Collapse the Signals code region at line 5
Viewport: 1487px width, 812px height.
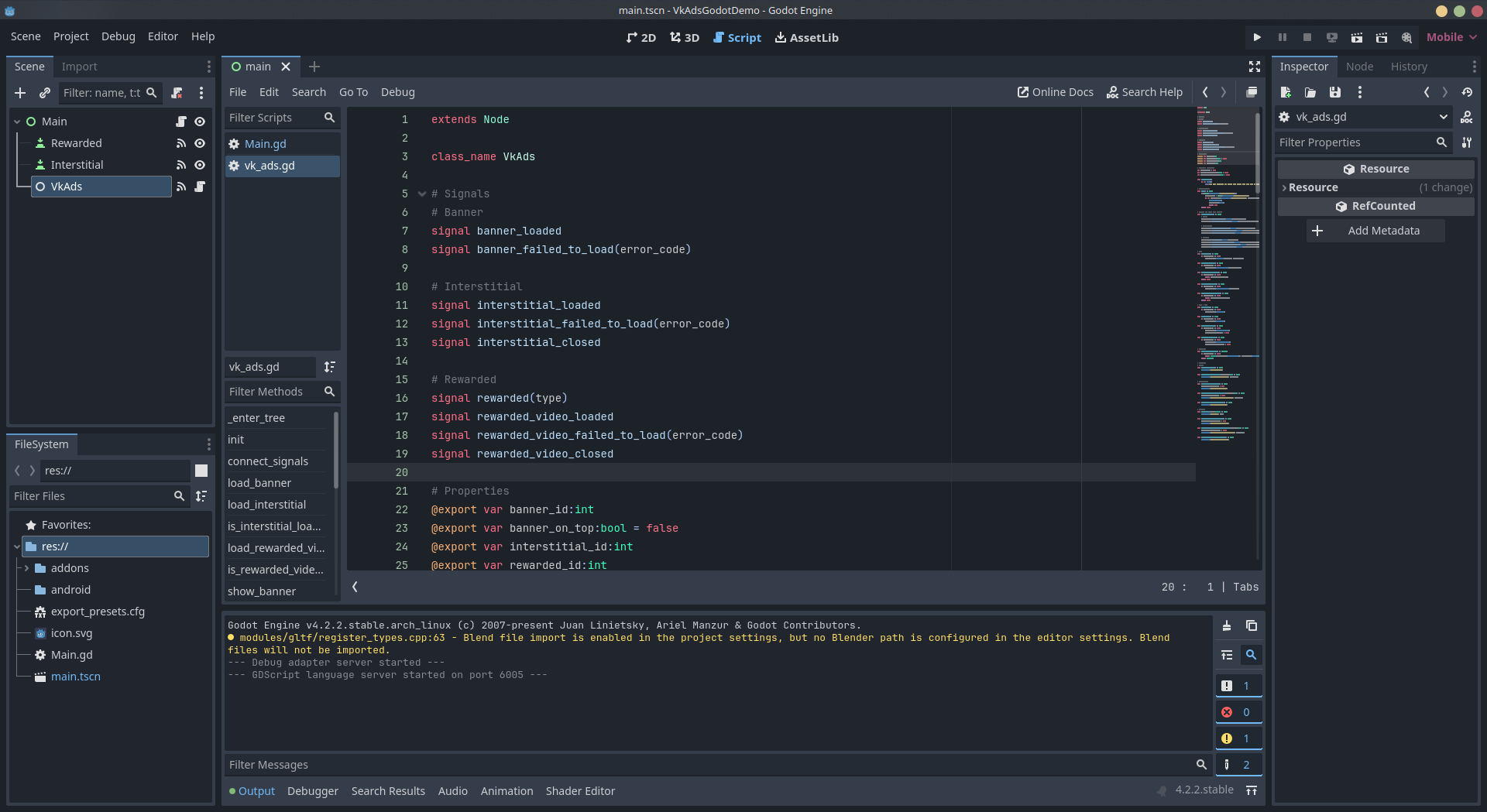[x=422, y=194]
